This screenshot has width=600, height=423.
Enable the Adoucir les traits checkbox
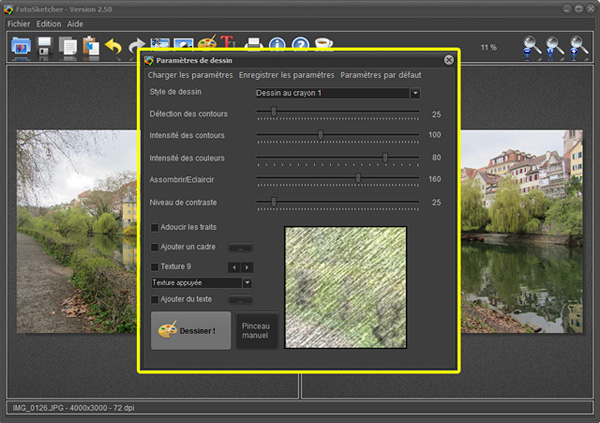(154, 228)
